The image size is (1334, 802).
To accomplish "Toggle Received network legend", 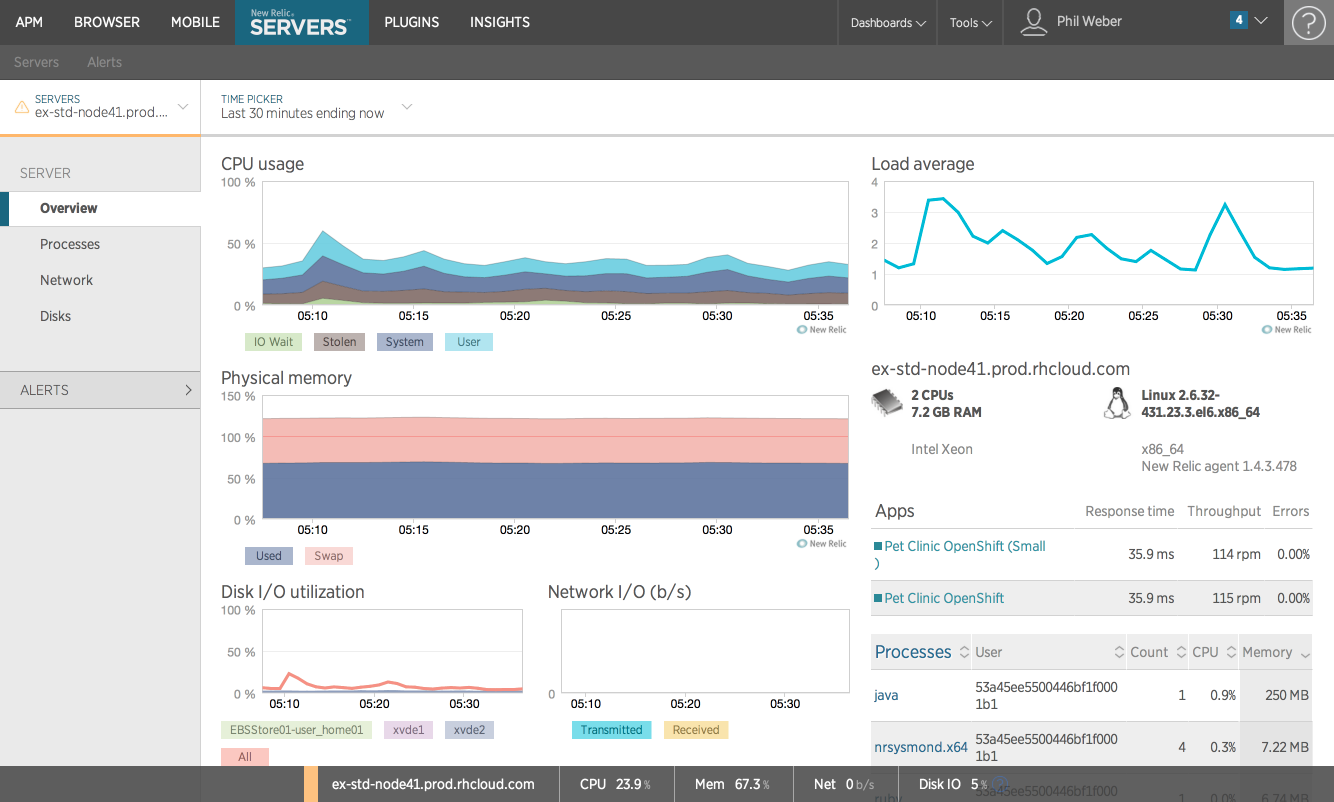I will [696, 730].
